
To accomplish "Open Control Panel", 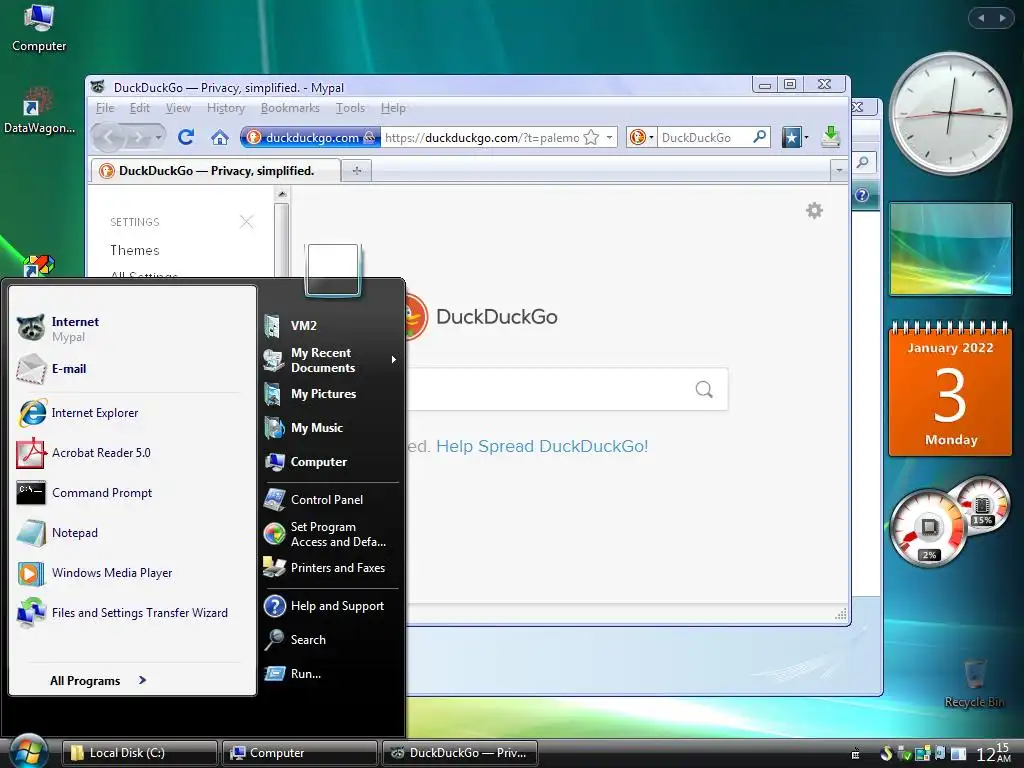I will [x=331, y=500].
